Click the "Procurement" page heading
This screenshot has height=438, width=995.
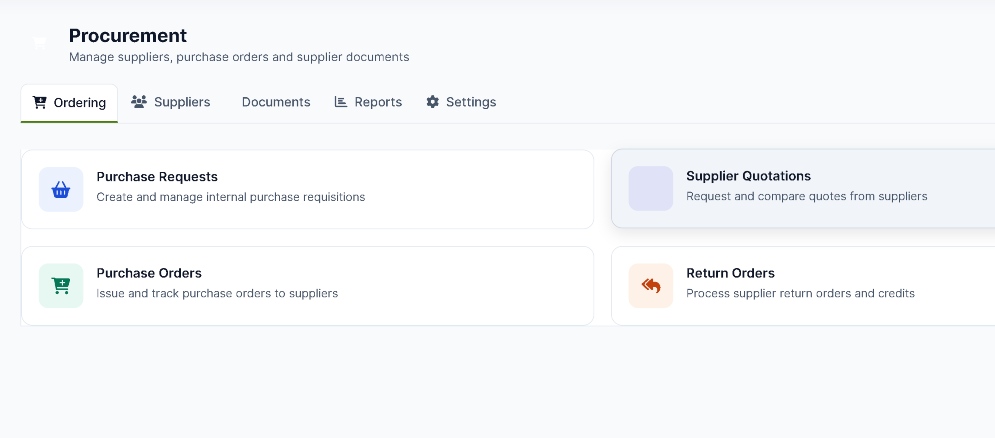(128, 36)
